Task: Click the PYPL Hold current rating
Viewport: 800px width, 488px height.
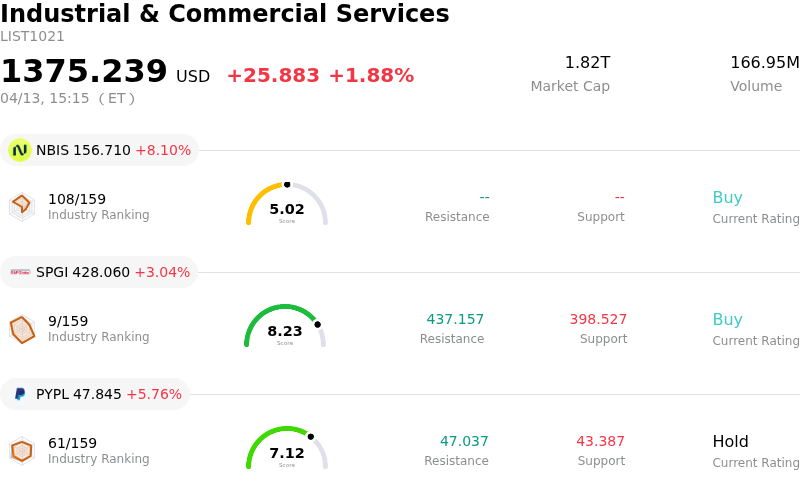Action: pyautogui.click(x=730, y=442)
